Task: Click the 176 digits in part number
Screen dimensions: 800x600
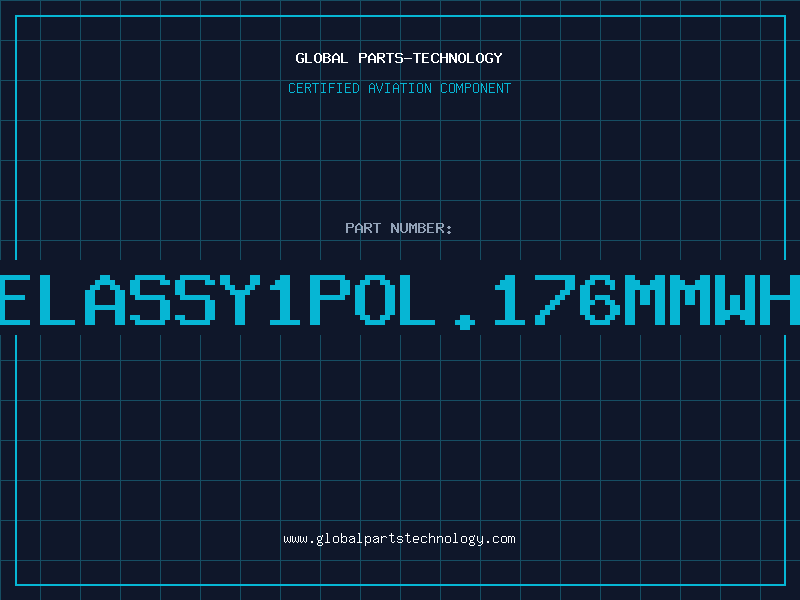Action: click(556, 300)
